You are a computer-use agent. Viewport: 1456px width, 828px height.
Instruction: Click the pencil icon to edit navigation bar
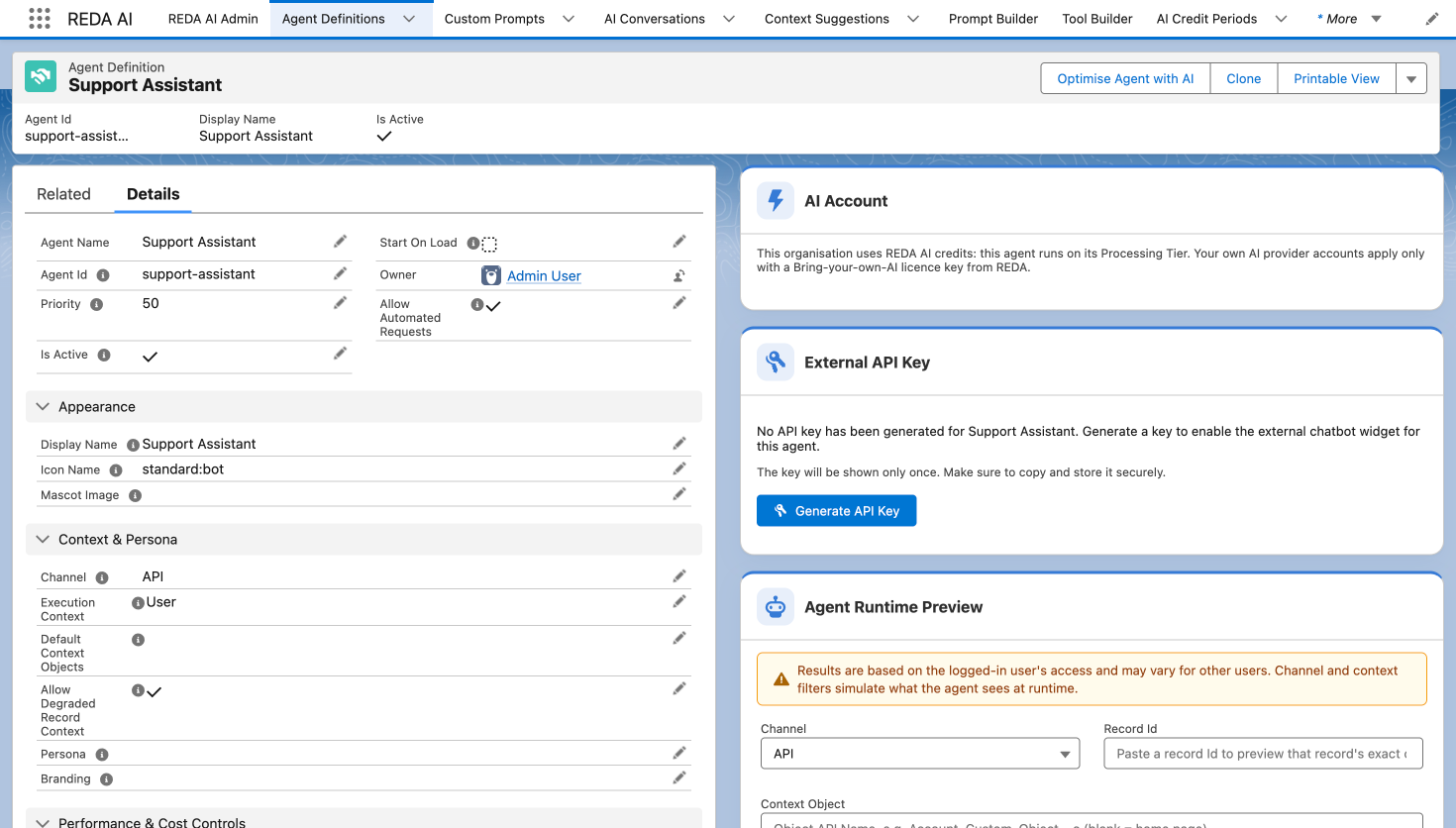pyautogui.click(x=1432, y=19)
